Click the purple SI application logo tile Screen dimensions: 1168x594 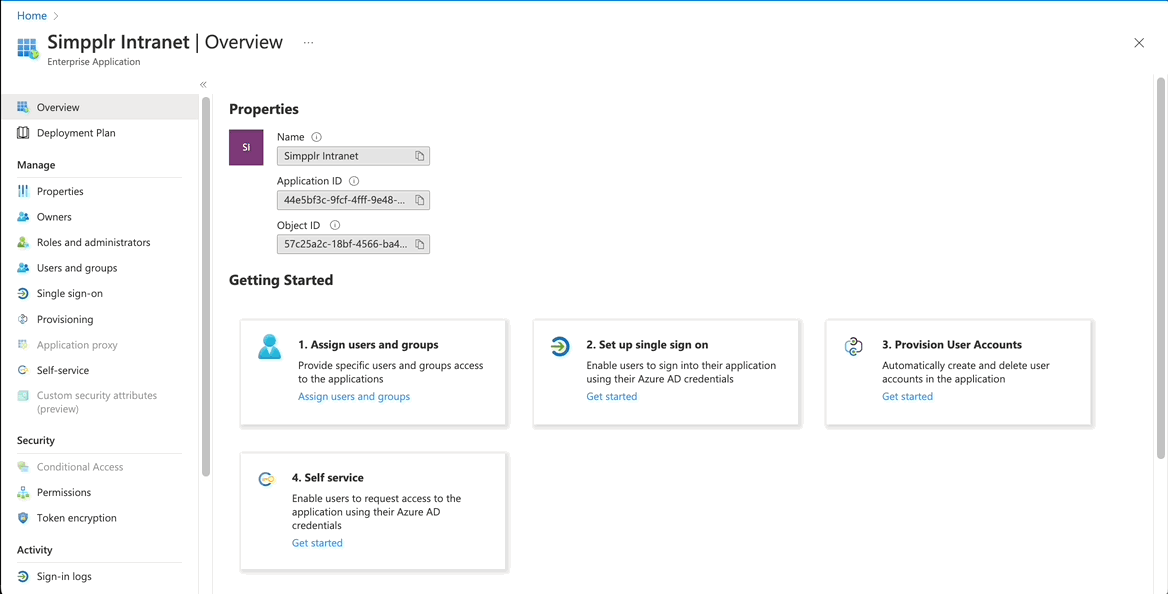pyautogui.click(x=246, y=147)
